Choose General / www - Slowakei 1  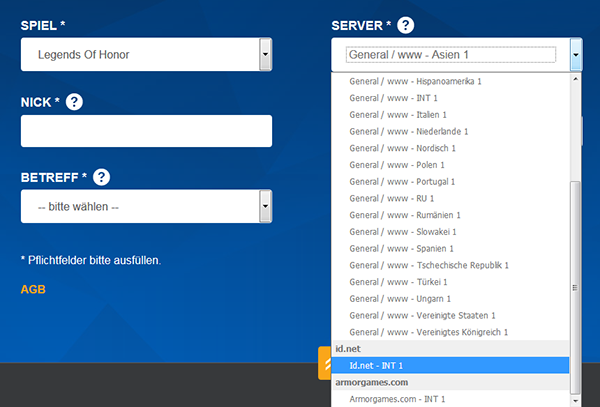click(451, 232)
